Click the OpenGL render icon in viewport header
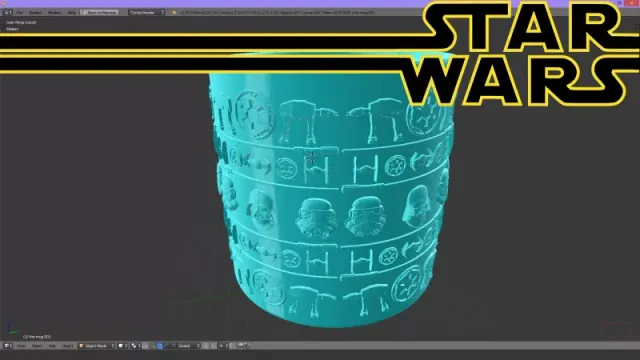Viewport: 640px width, 360px height. [x=240, y=346]
